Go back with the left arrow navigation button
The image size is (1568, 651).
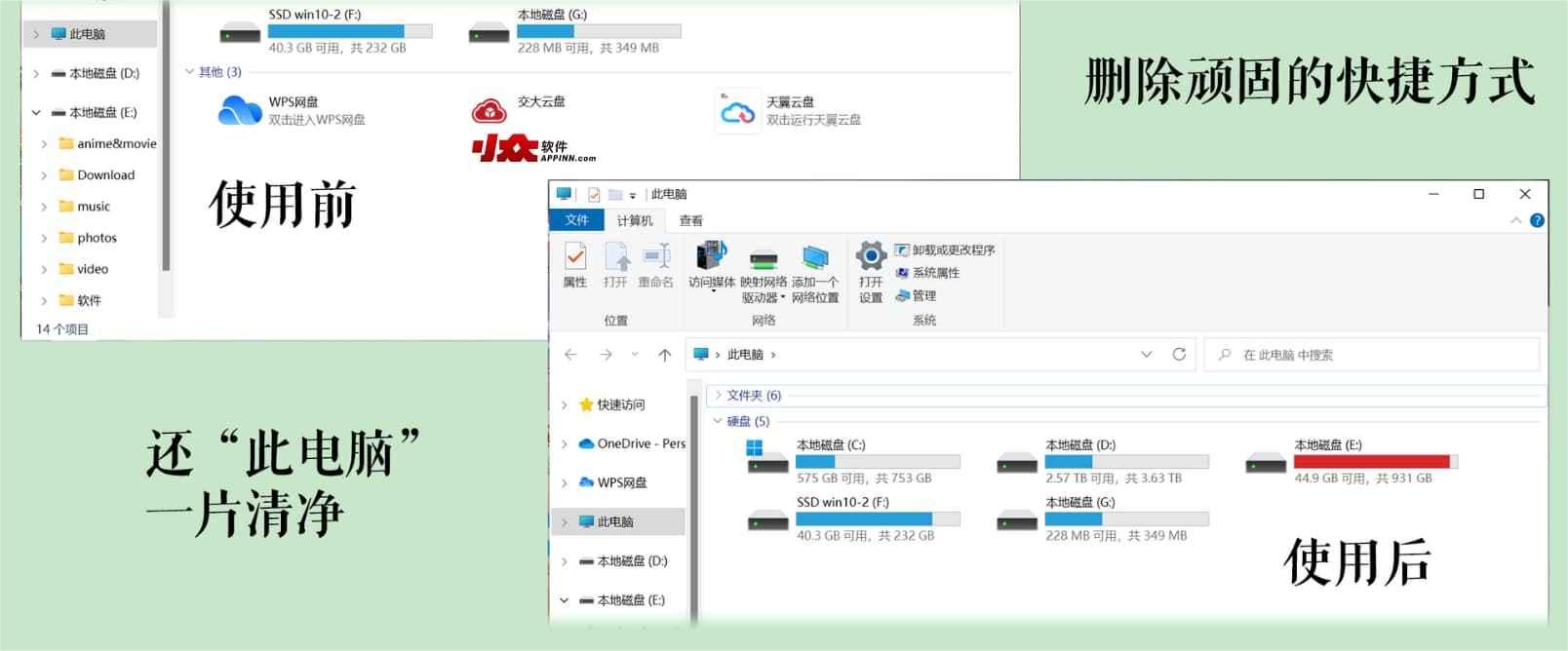click(571, 355)
